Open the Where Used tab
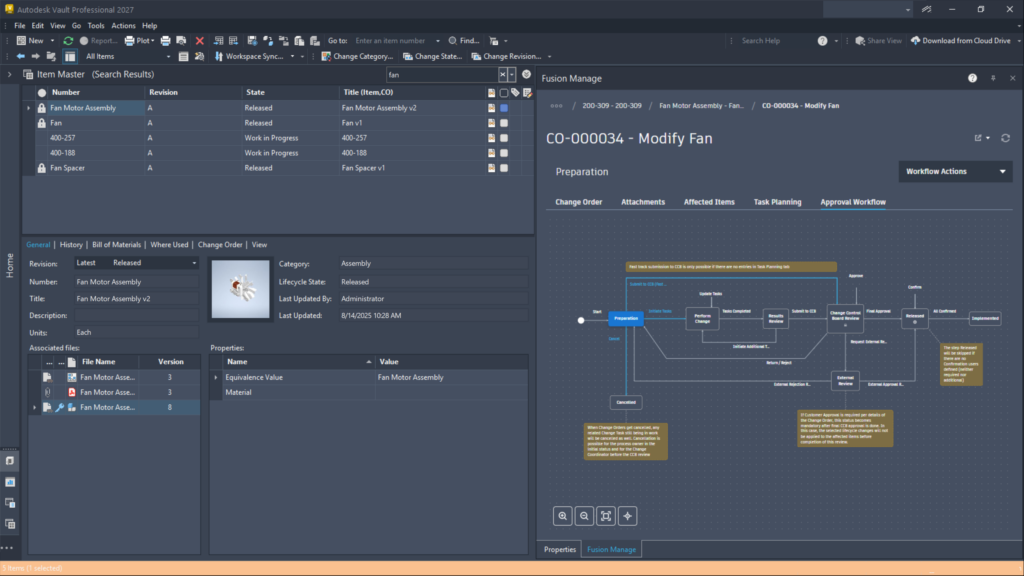Image resolution: width=1024 pixels, height=576 pixels. [169, 245]
